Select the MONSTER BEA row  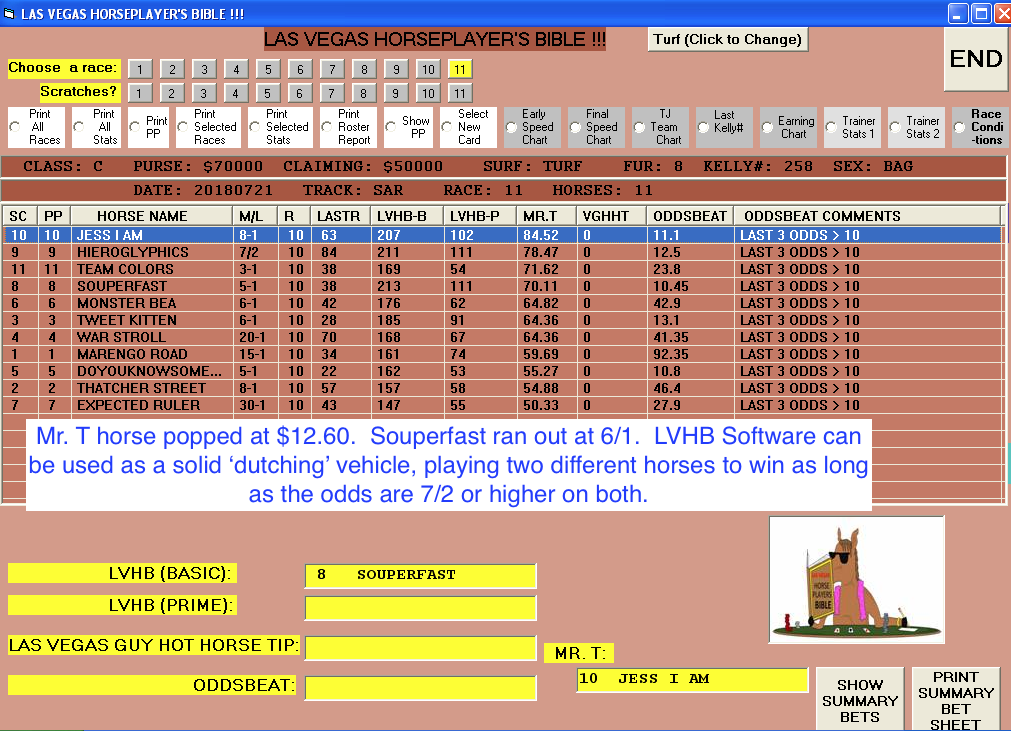[502, 303]
